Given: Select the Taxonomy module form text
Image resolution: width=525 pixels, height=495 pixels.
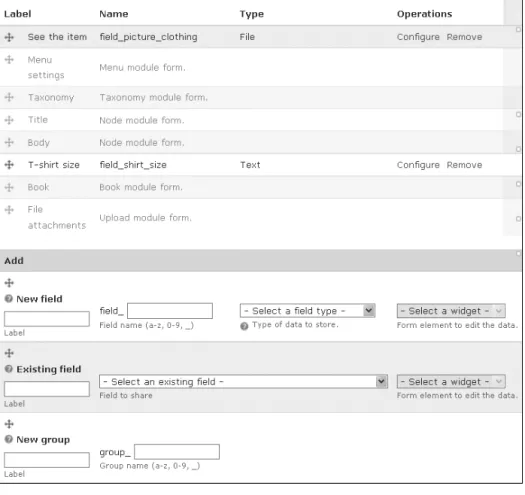Looking at the screenshot, I should click(154, 97).
